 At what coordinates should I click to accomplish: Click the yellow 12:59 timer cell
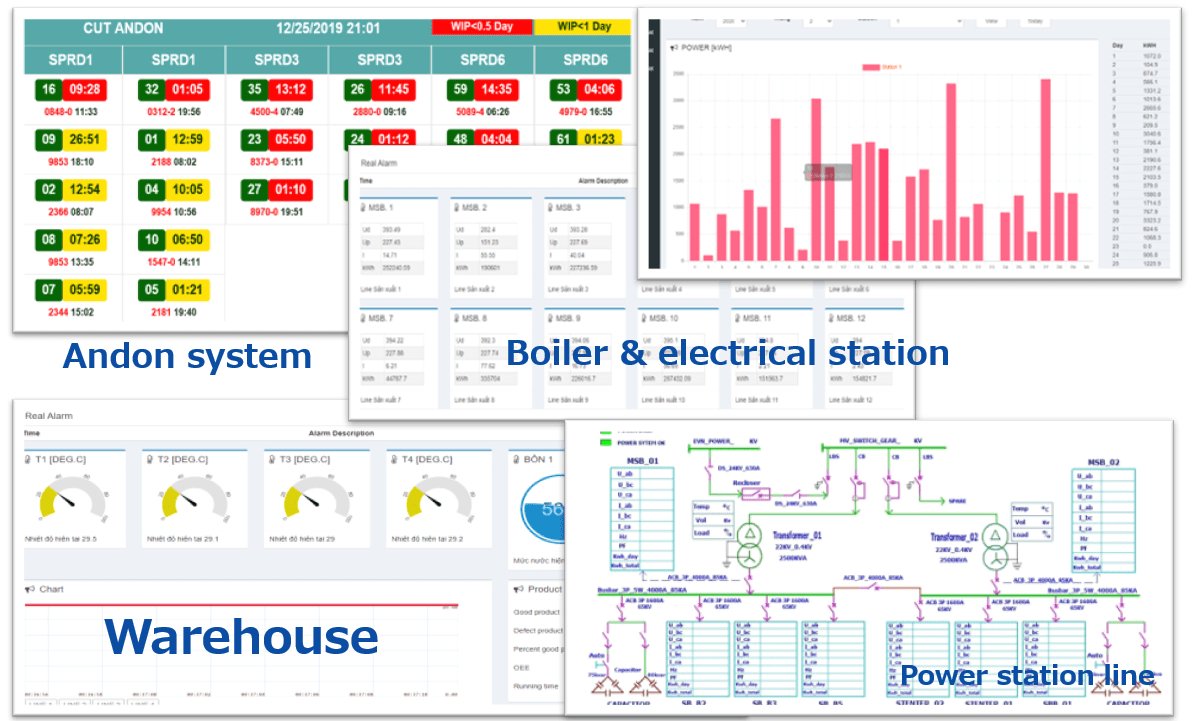187,140
